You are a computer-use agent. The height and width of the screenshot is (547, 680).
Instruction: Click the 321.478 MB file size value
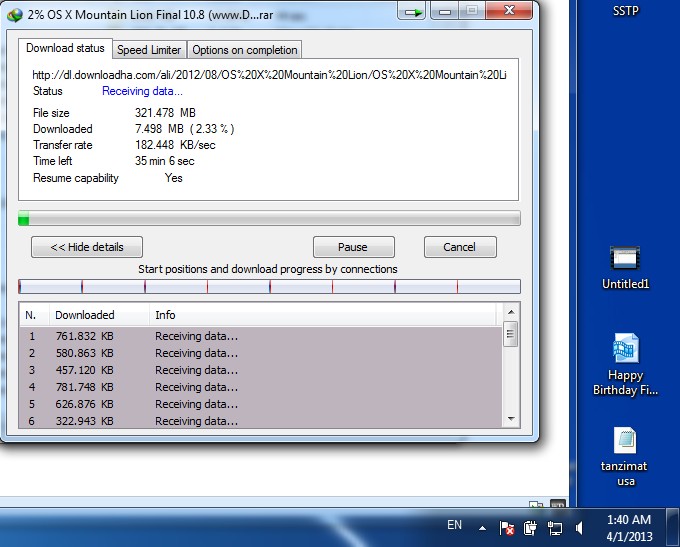(165, 113)
